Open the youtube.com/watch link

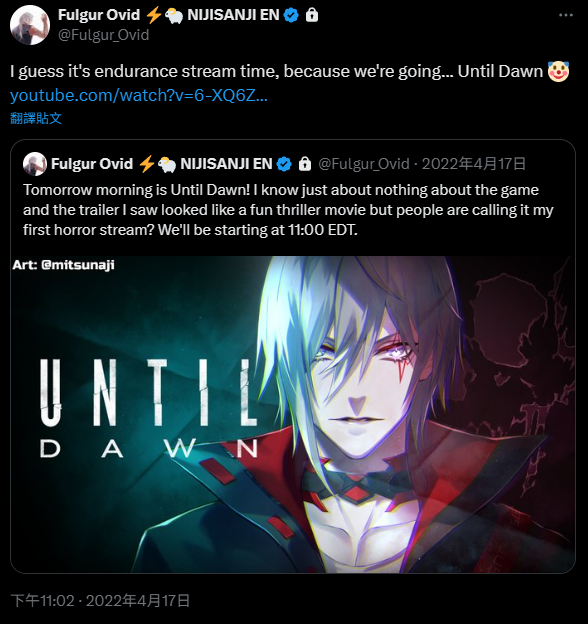pos(139,96)
